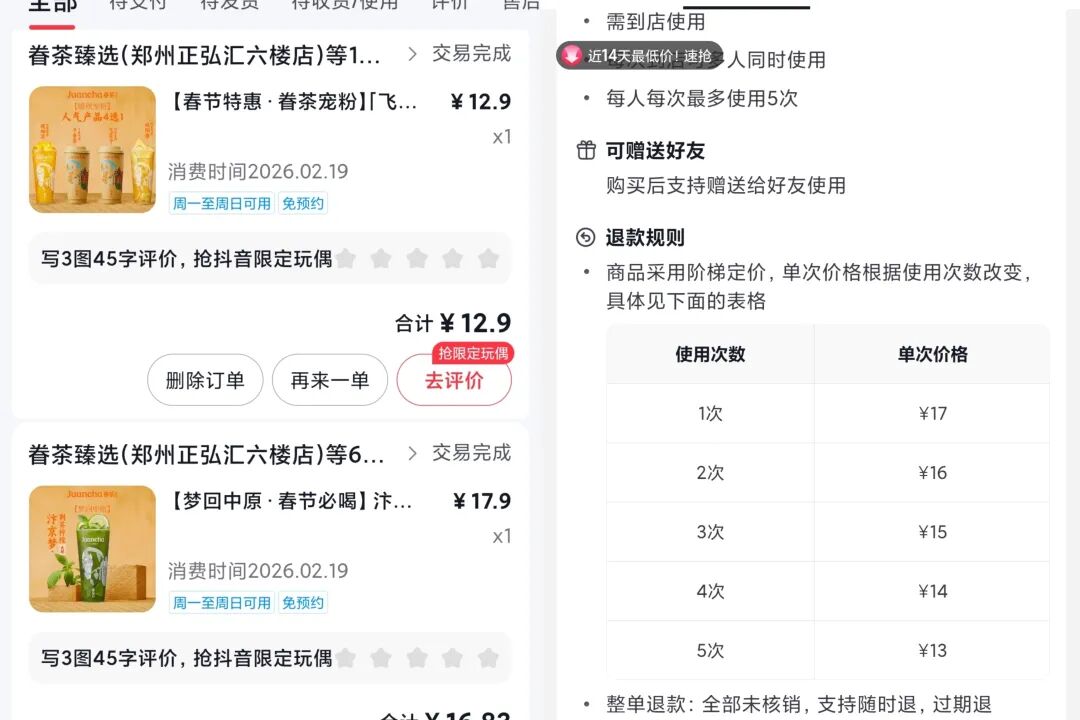Give the ¥17.9 order five stars
The width and height of the screenshot is (1080, 720).
(x=488, y=658)
